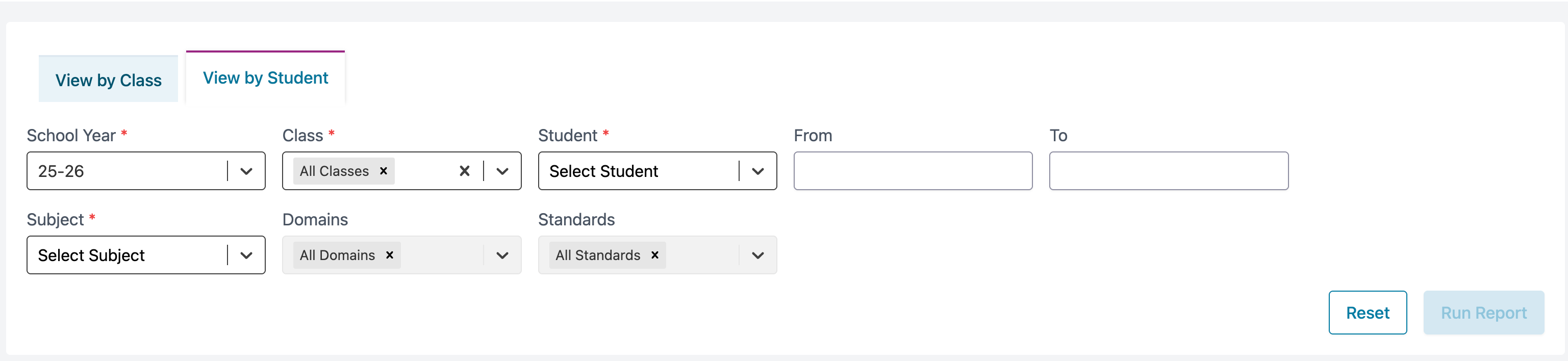Screen dimensions: 1568x361
Task: Click the All Standards chip label
Action: point(597,255)
